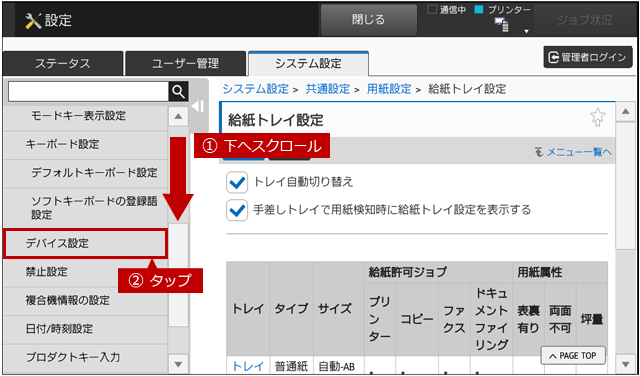Click ドキュメントファイリング column header

tap(491, 318)
